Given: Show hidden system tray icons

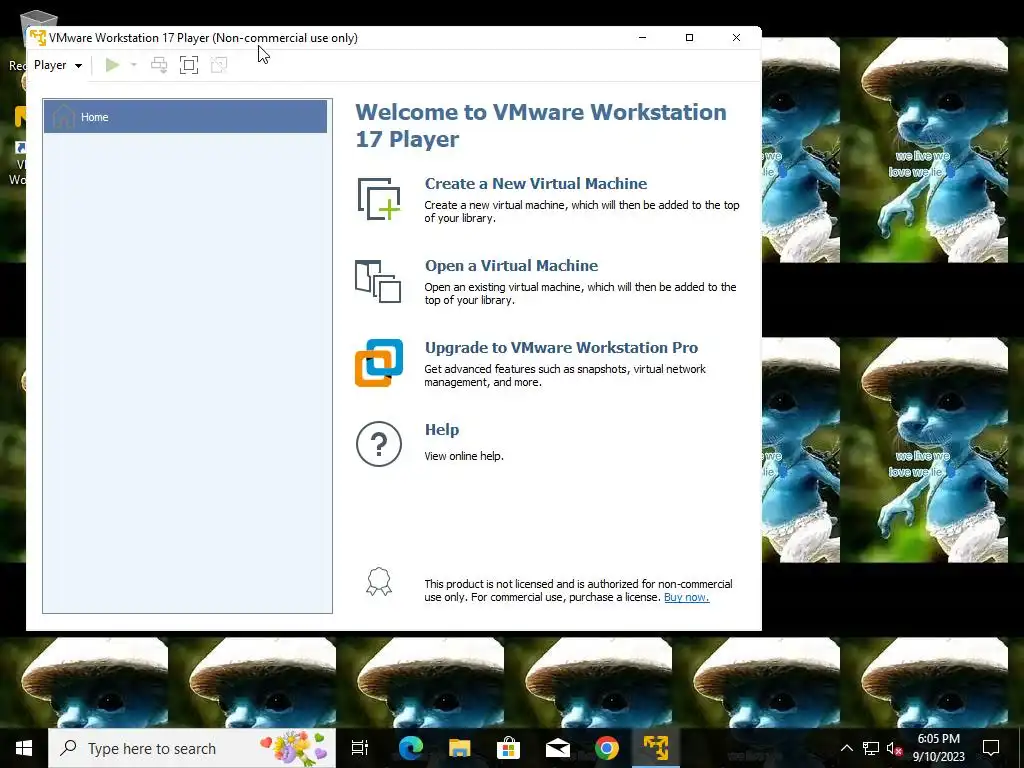Looking at the screenshot, I should tap(846, 748).
